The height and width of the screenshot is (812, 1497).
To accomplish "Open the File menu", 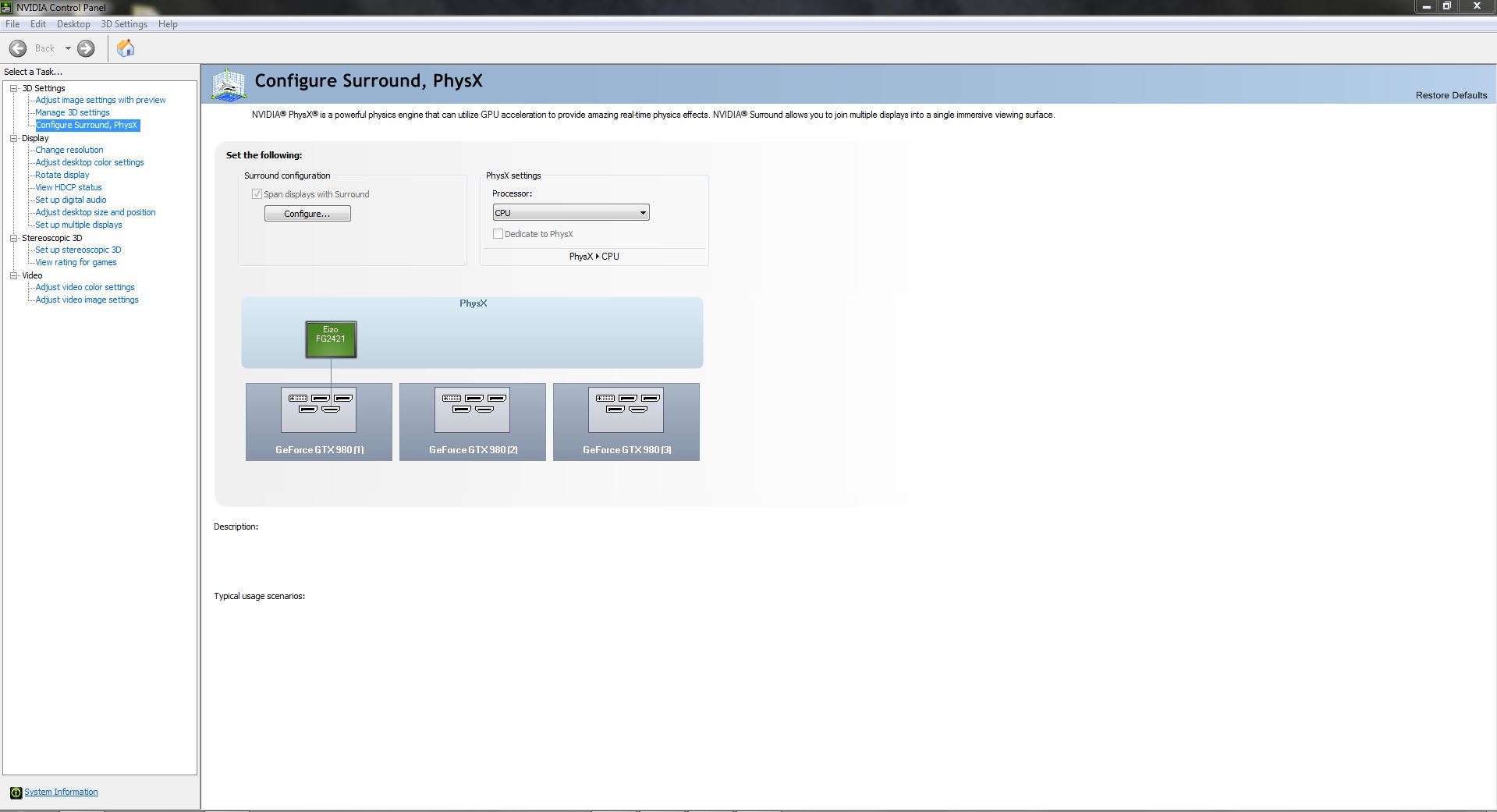I will click(12, 24).
